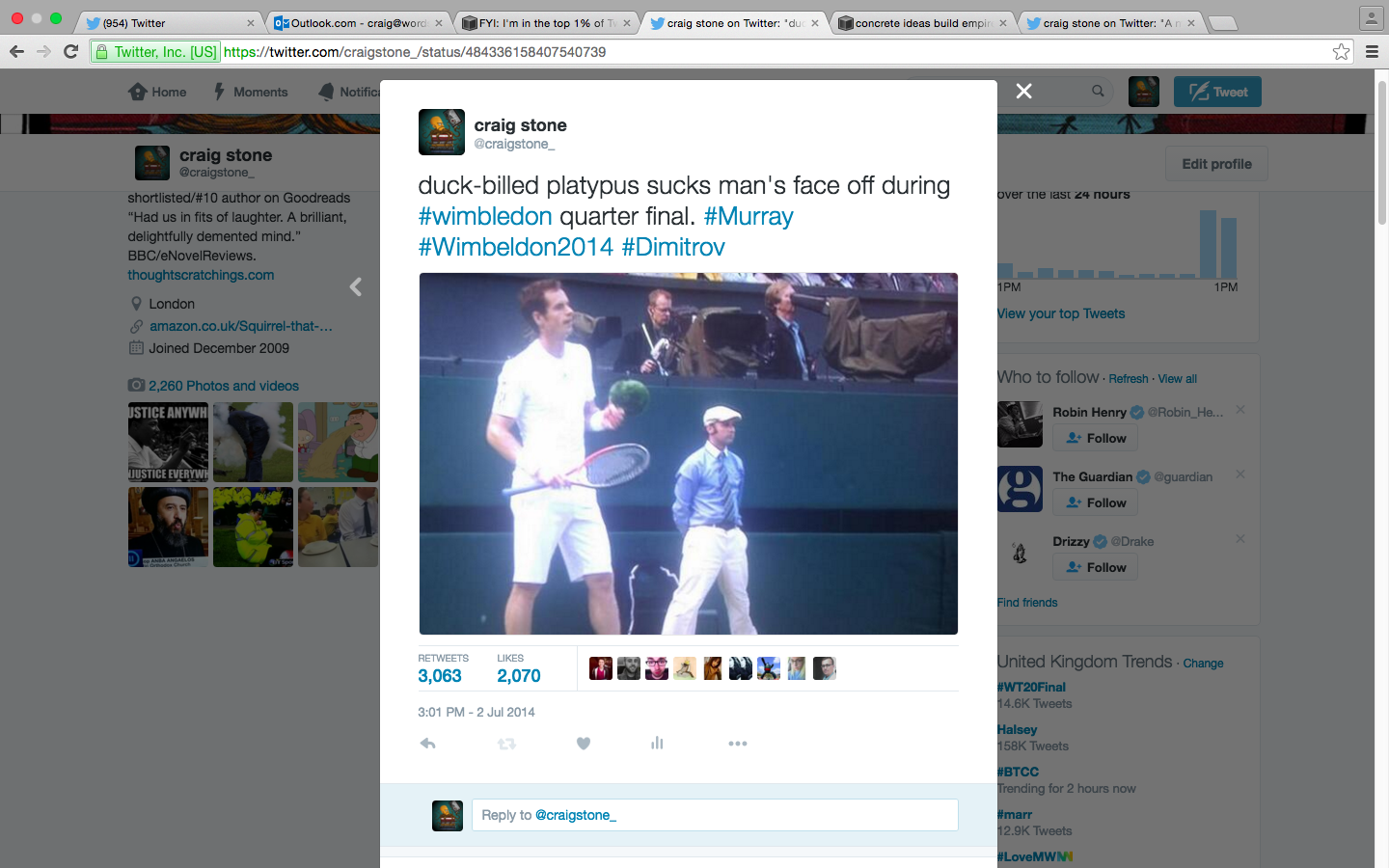View site security info Twitter, Inc. lock

coord(155,52)
